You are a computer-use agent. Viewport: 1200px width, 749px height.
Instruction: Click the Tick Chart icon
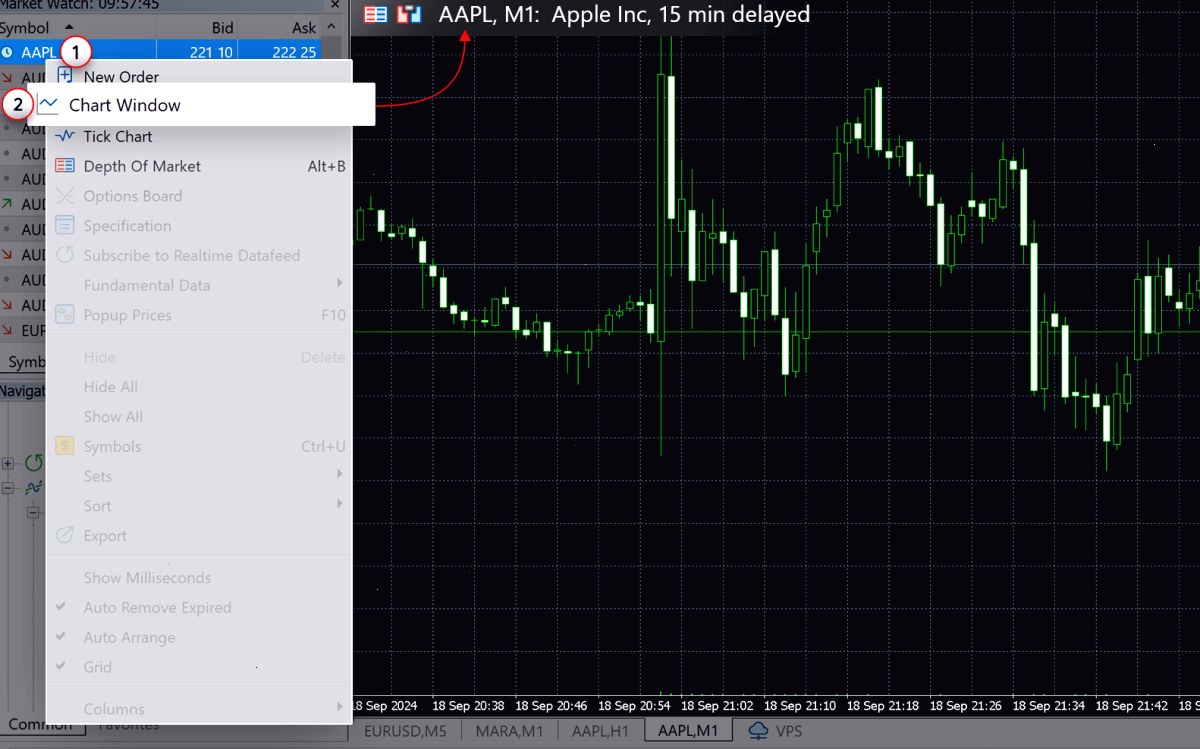tap(65, 136)
